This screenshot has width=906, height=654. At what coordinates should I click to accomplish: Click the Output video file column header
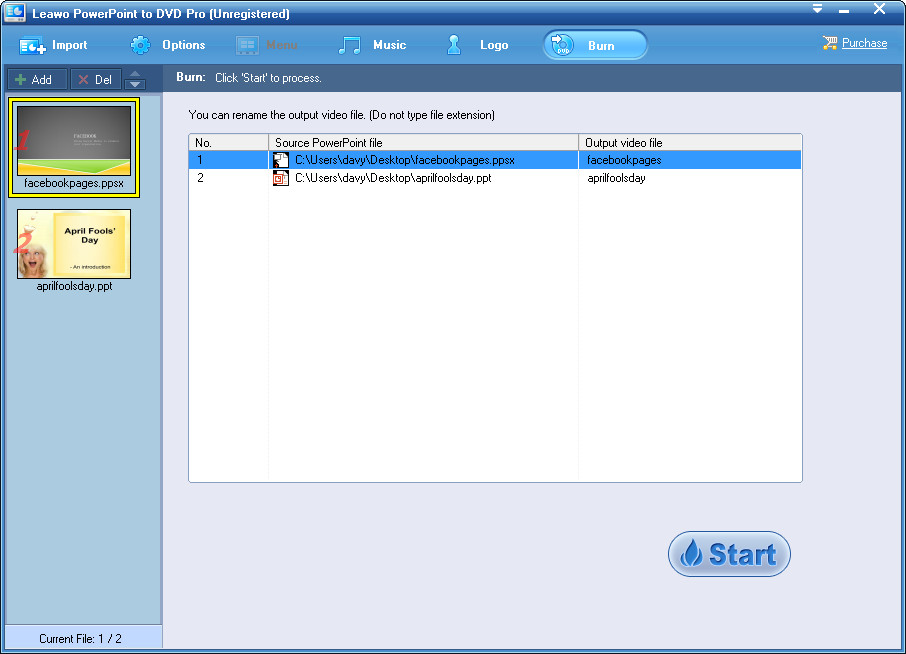690,142
